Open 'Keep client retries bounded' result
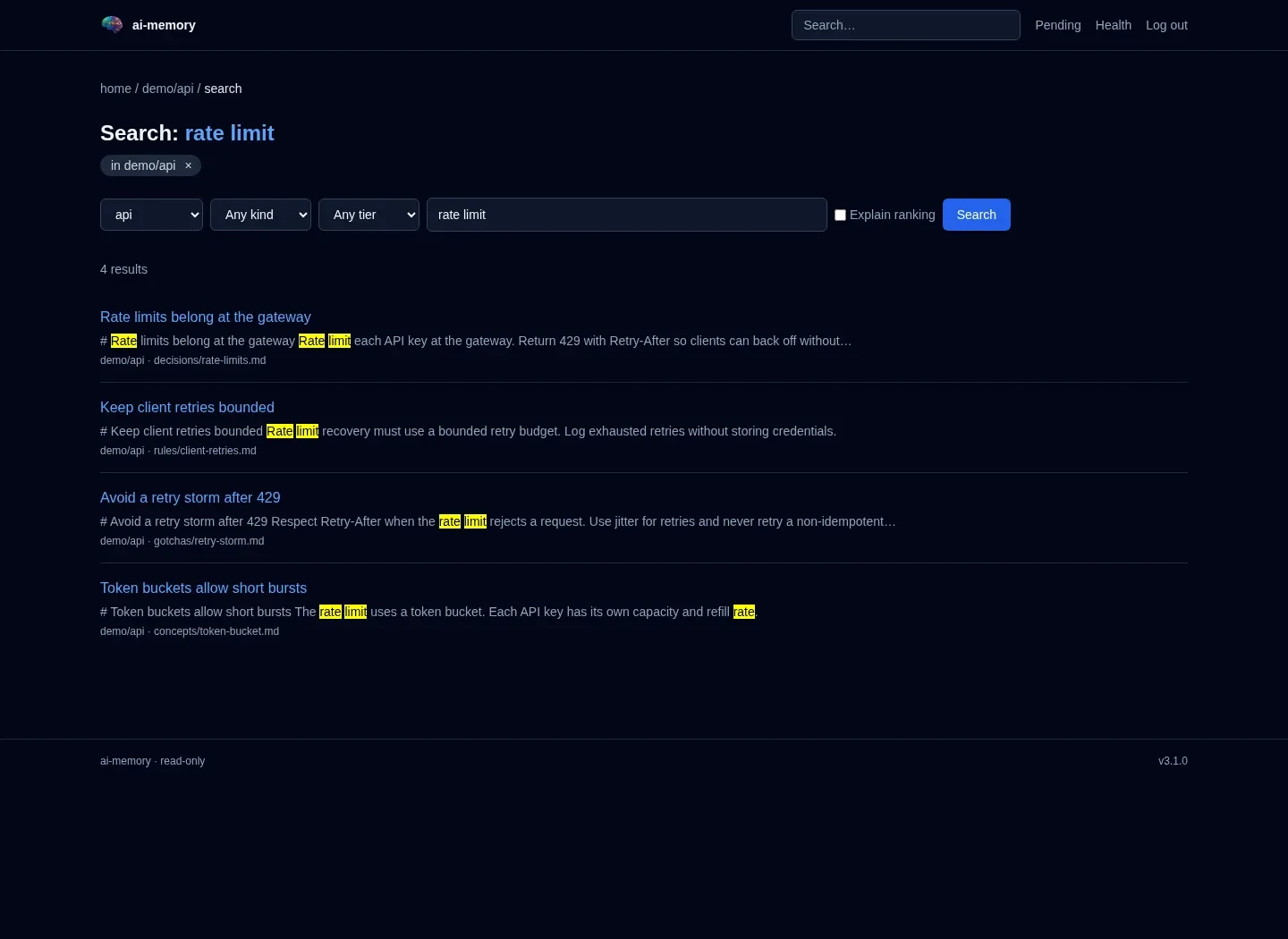The image size is (1288, 939). pos(187,407)
